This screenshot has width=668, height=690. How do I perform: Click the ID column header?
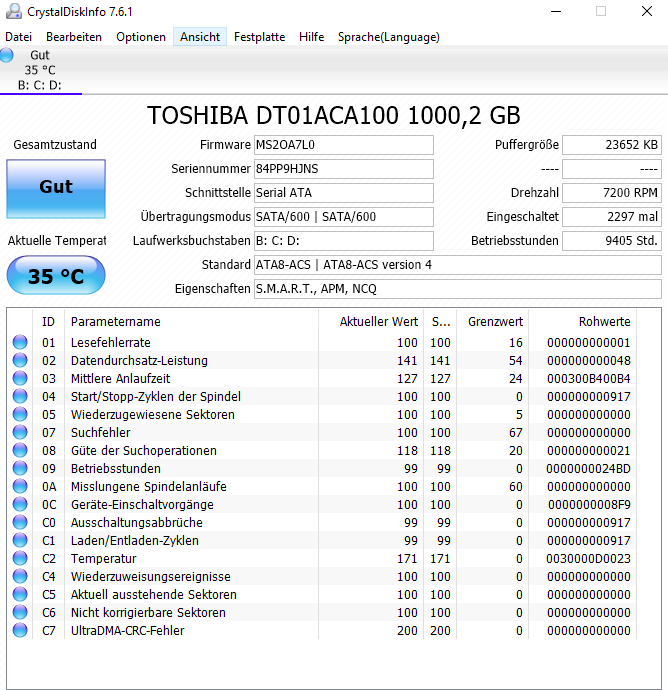click(48, 322)
